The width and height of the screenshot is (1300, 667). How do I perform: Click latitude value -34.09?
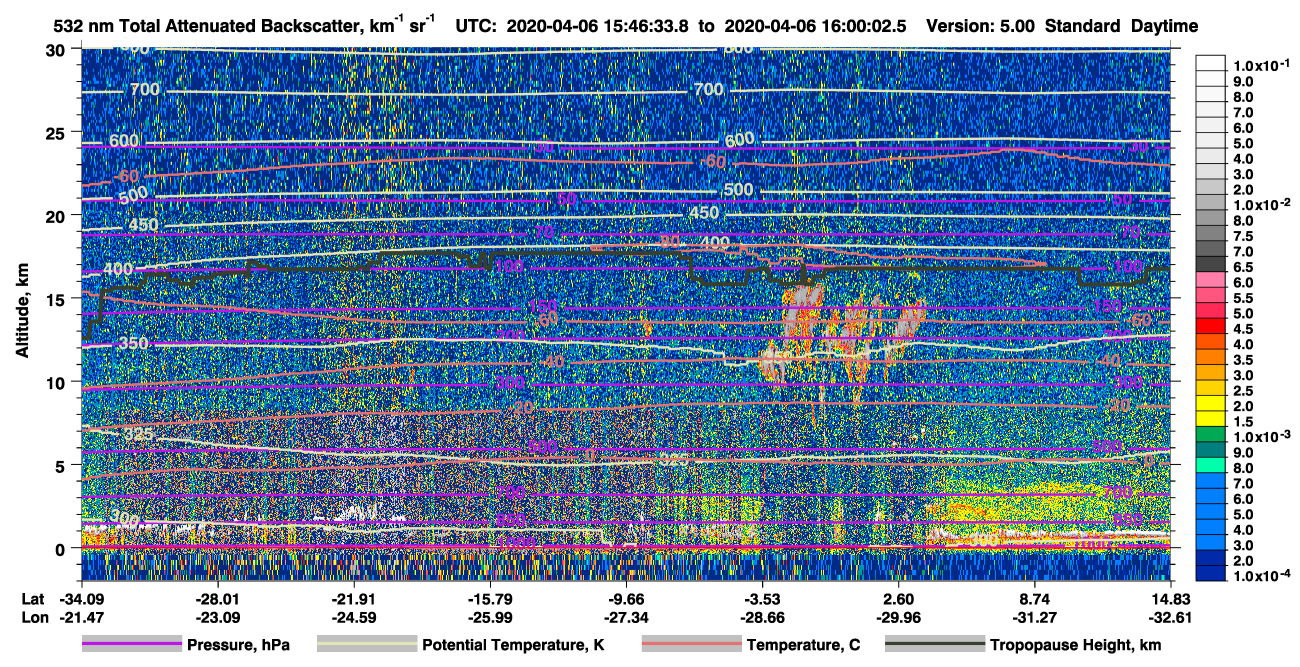point(81,597)
